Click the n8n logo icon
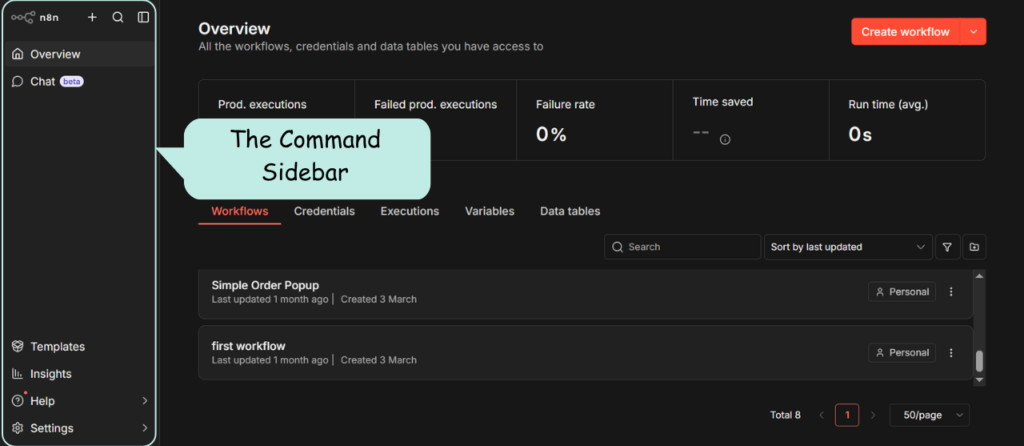Image resolution: width=1024 pixels, height=446 pixels. click(x=23, y=17)
